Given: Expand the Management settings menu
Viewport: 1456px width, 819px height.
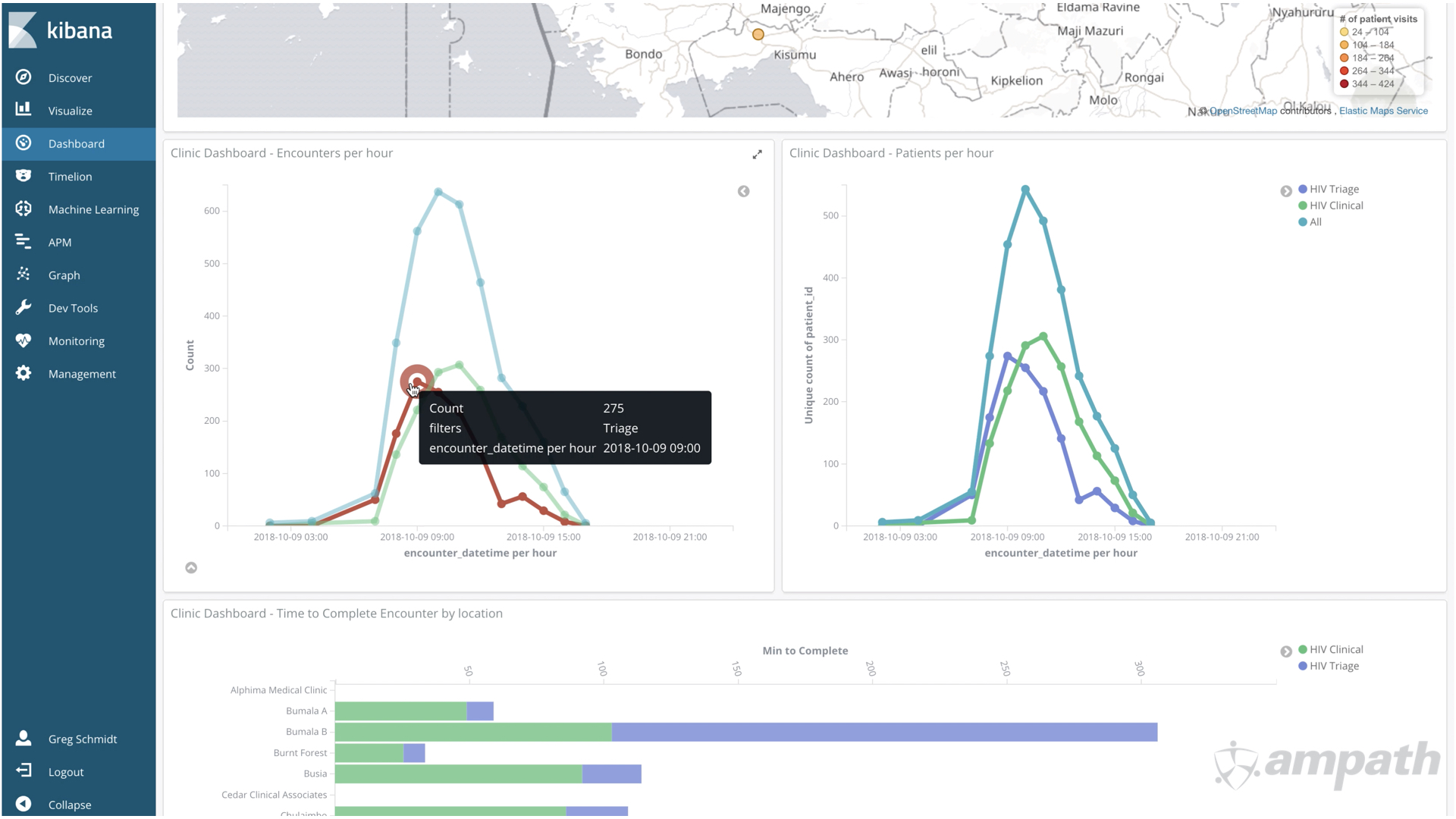Looking at the screenshot, I should tap(79, 373).
